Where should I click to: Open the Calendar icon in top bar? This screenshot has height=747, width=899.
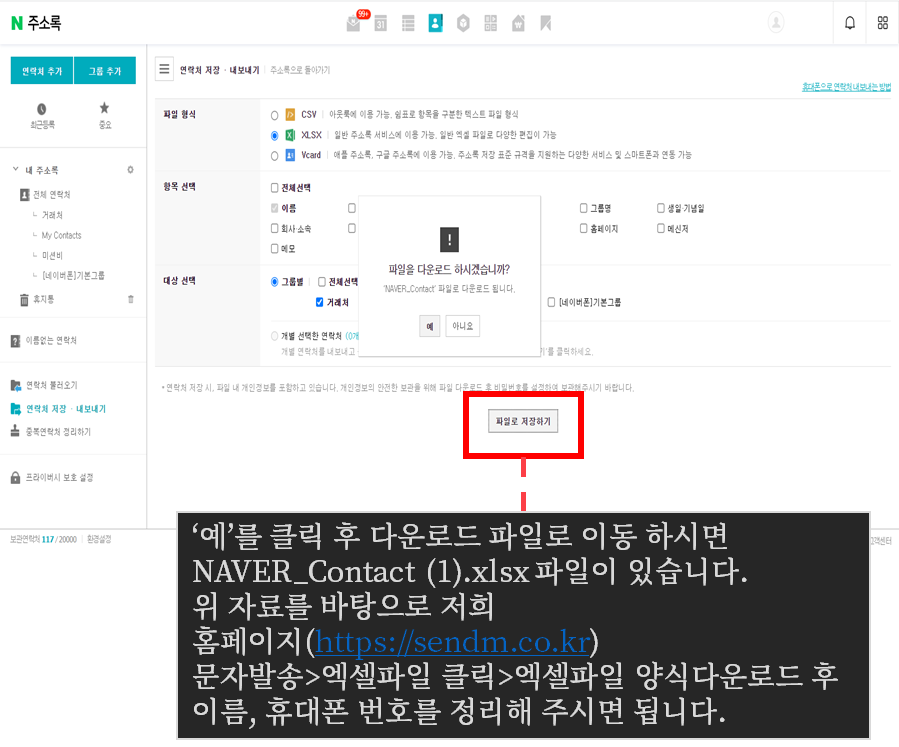(381, 24)
